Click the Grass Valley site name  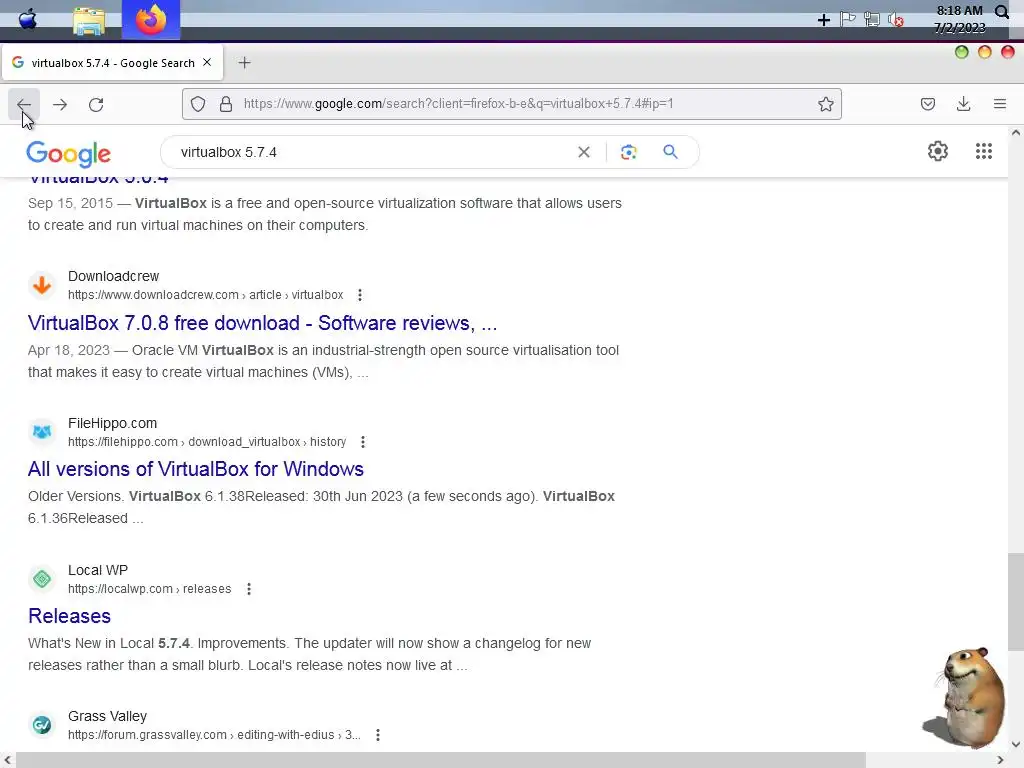pyautogui.click(x=107, y=716)
